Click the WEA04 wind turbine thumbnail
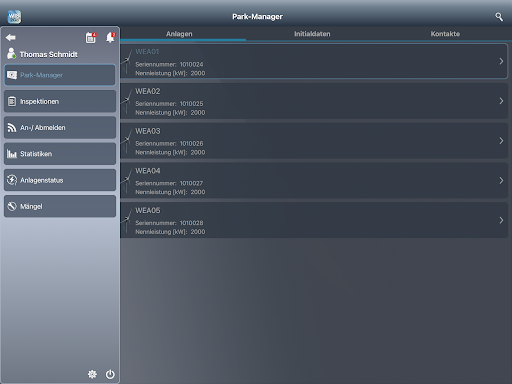Viewport: 512px width, 384px height. (x=127, y=181)
